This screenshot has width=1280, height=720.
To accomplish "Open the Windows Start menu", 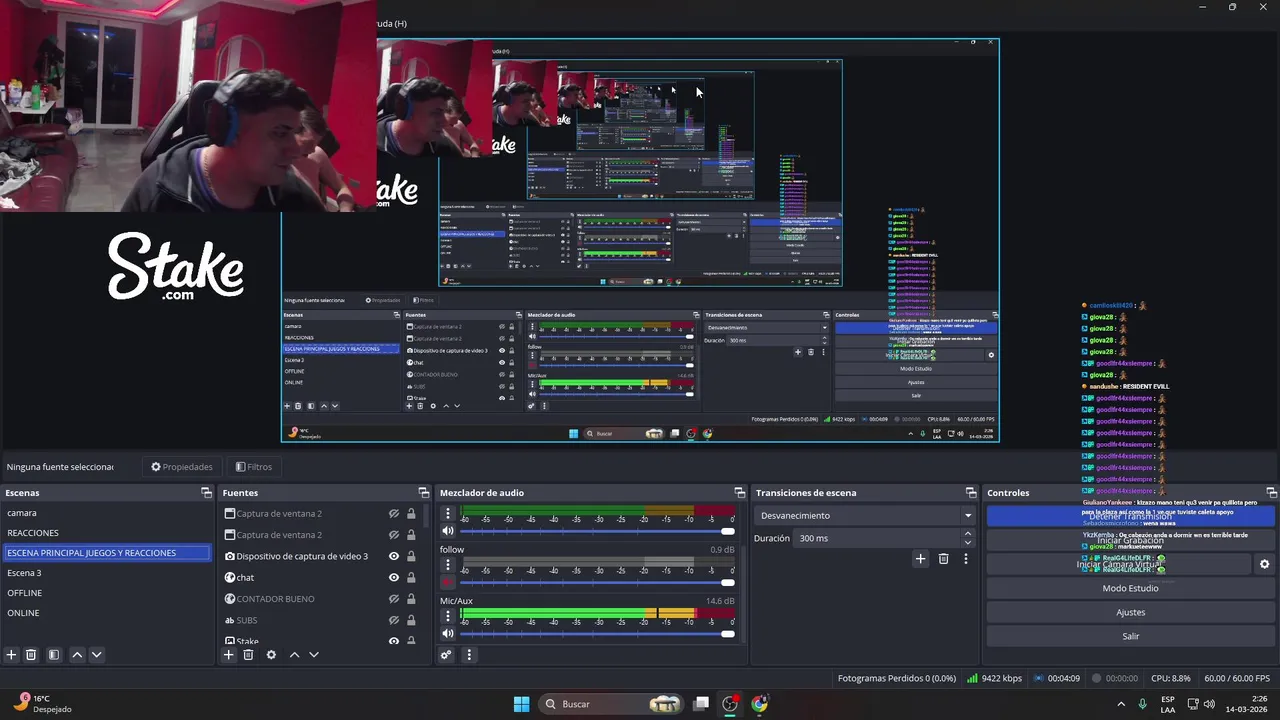I will click(521, 704).
